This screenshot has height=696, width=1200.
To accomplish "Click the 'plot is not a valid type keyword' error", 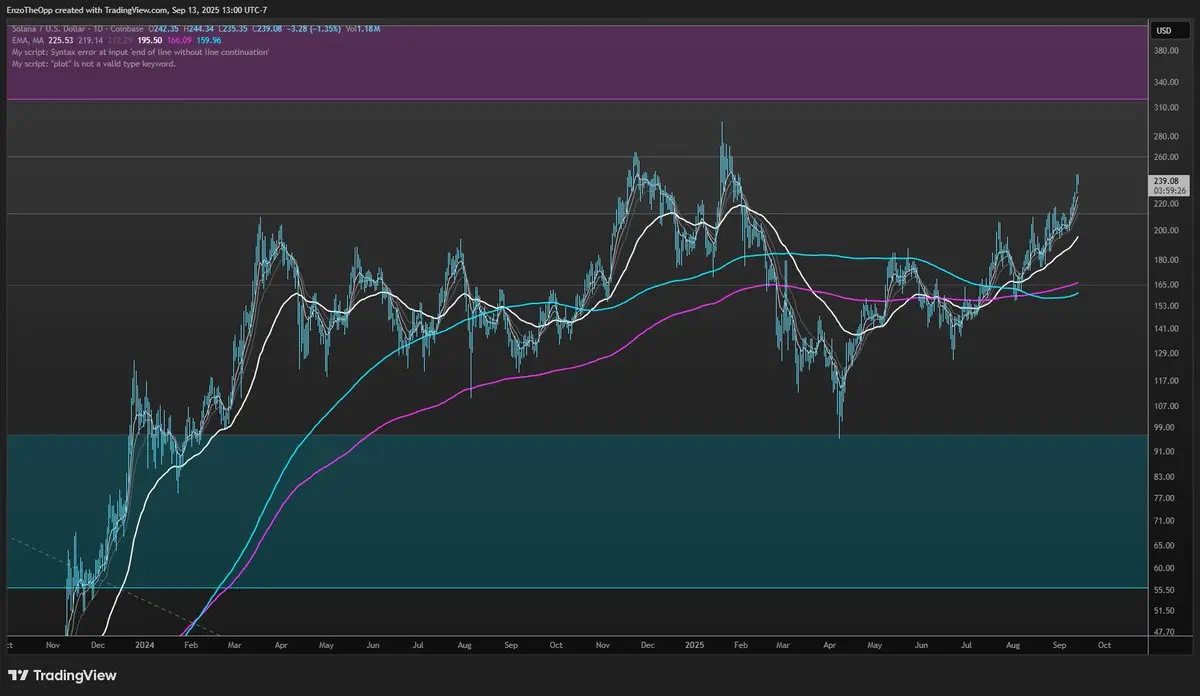I will tap(94, 63).
